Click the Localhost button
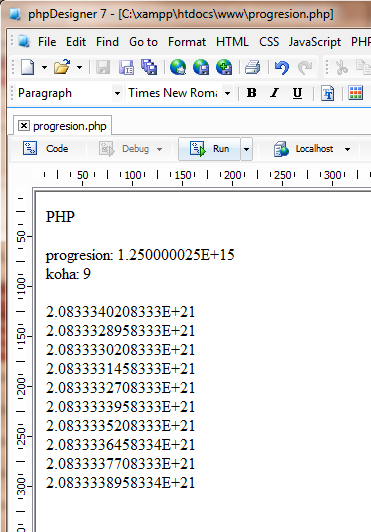371x532 pixels. coord(303,149)
